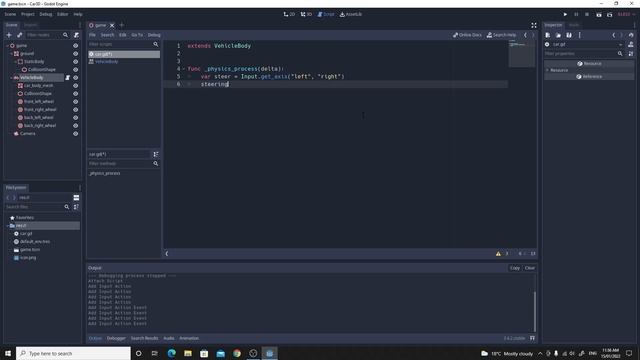This screenshot has width=640, height=360.
Task: Toggle split mode in FileSystem dock
Action: click(x=76, y=198)
